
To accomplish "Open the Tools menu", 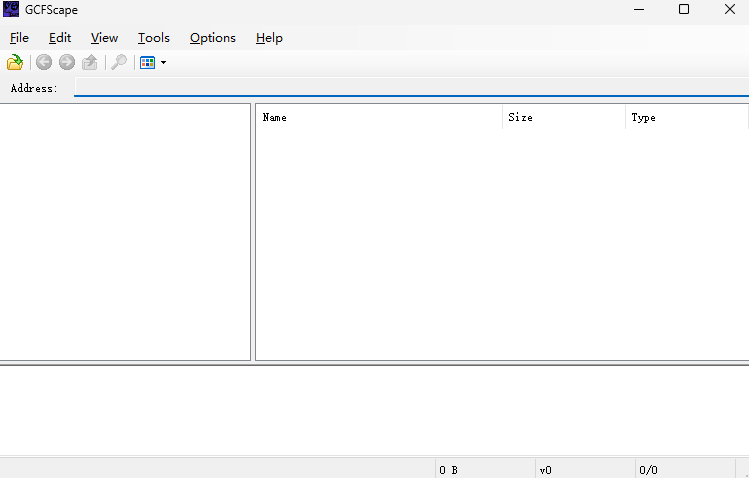I will point(154,38).
